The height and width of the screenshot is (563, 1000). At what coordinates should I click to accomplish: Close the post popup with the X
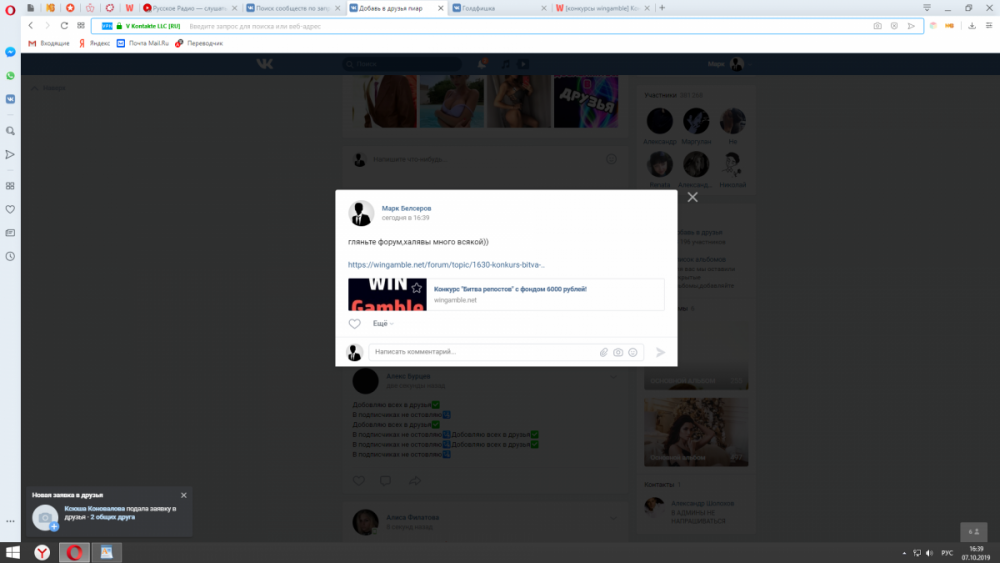693,197
